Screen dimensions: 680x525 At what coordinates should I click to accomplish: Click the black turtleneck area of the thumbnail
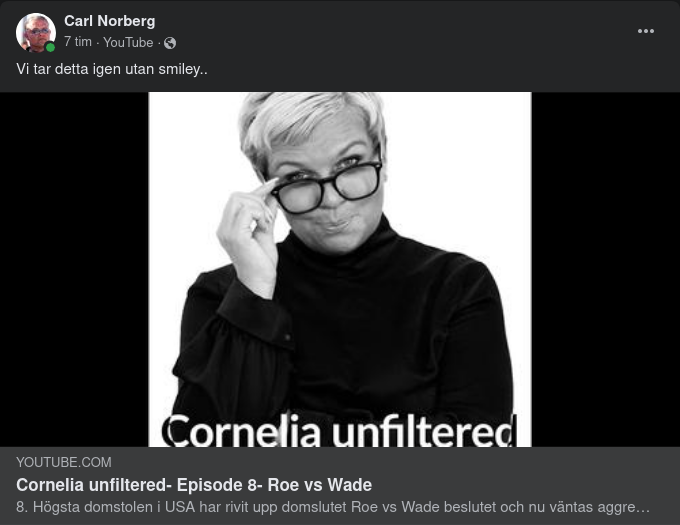tap(369, 325)
